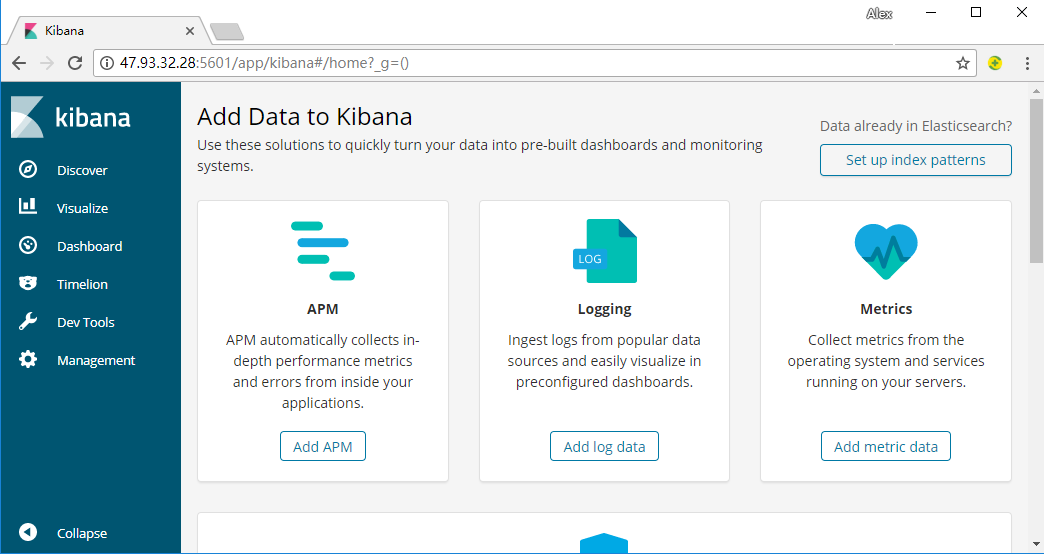Open the Dashboard gauge icon

click(x=27, y=246)
